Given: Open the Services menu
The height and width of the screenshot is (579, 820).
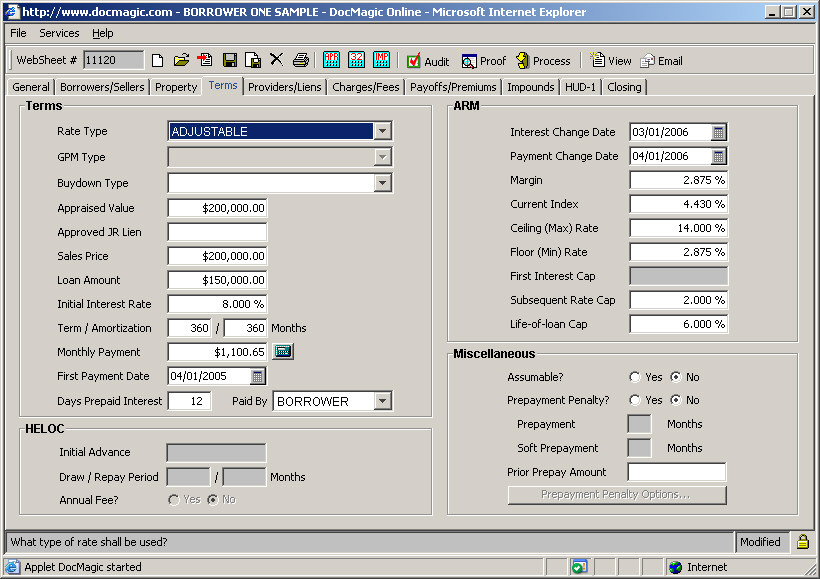Looking at the screenshot, I should (59, 33).
